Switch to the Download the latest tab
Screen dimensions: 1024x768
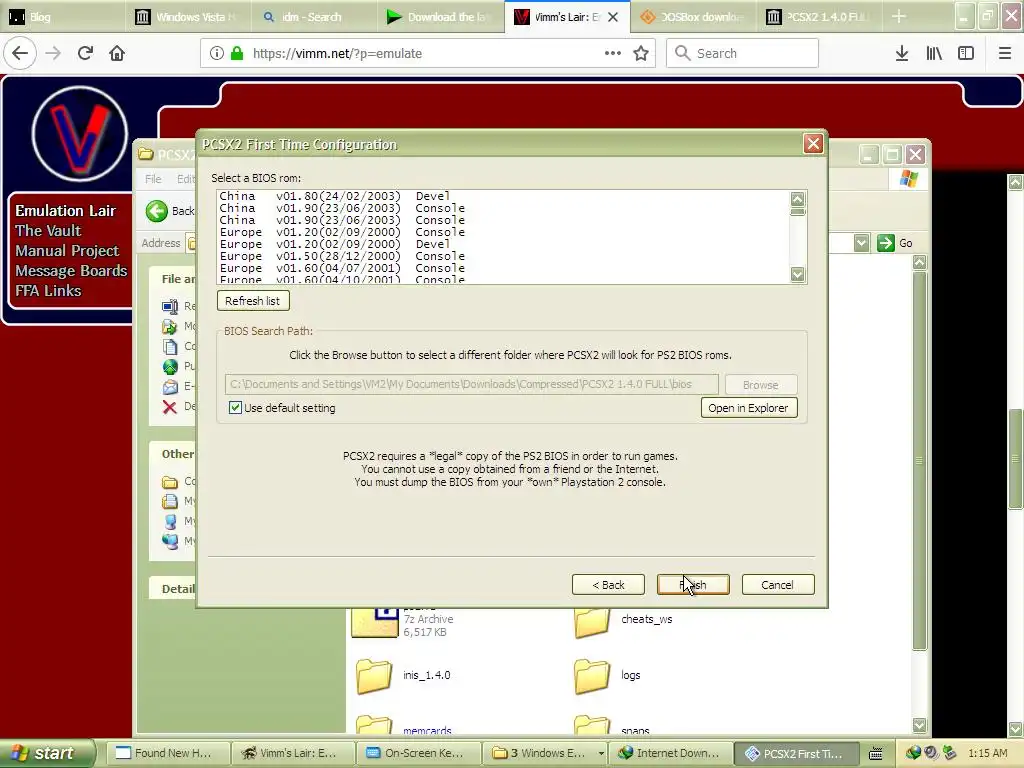(x=440, y=17)
